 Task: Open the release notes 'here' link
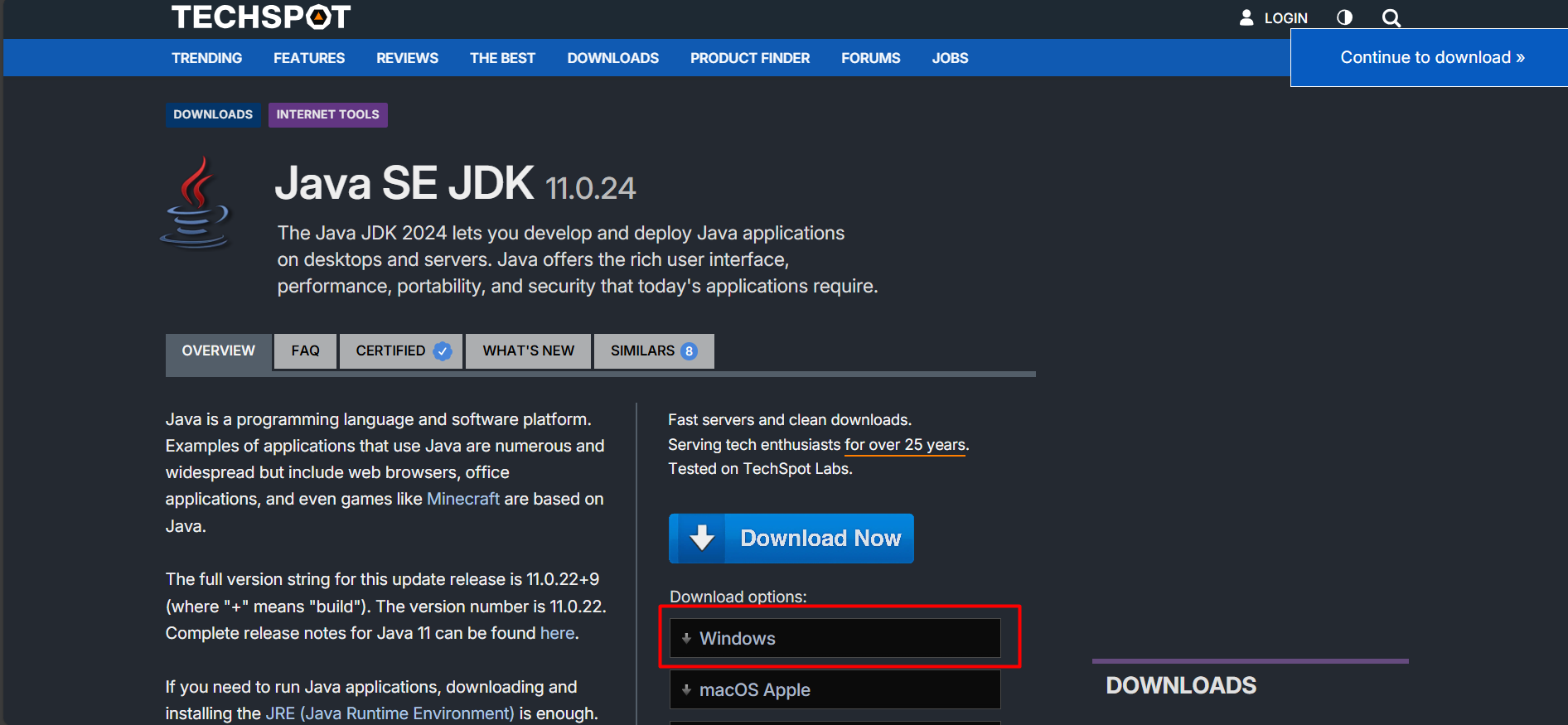pos(558,633)
